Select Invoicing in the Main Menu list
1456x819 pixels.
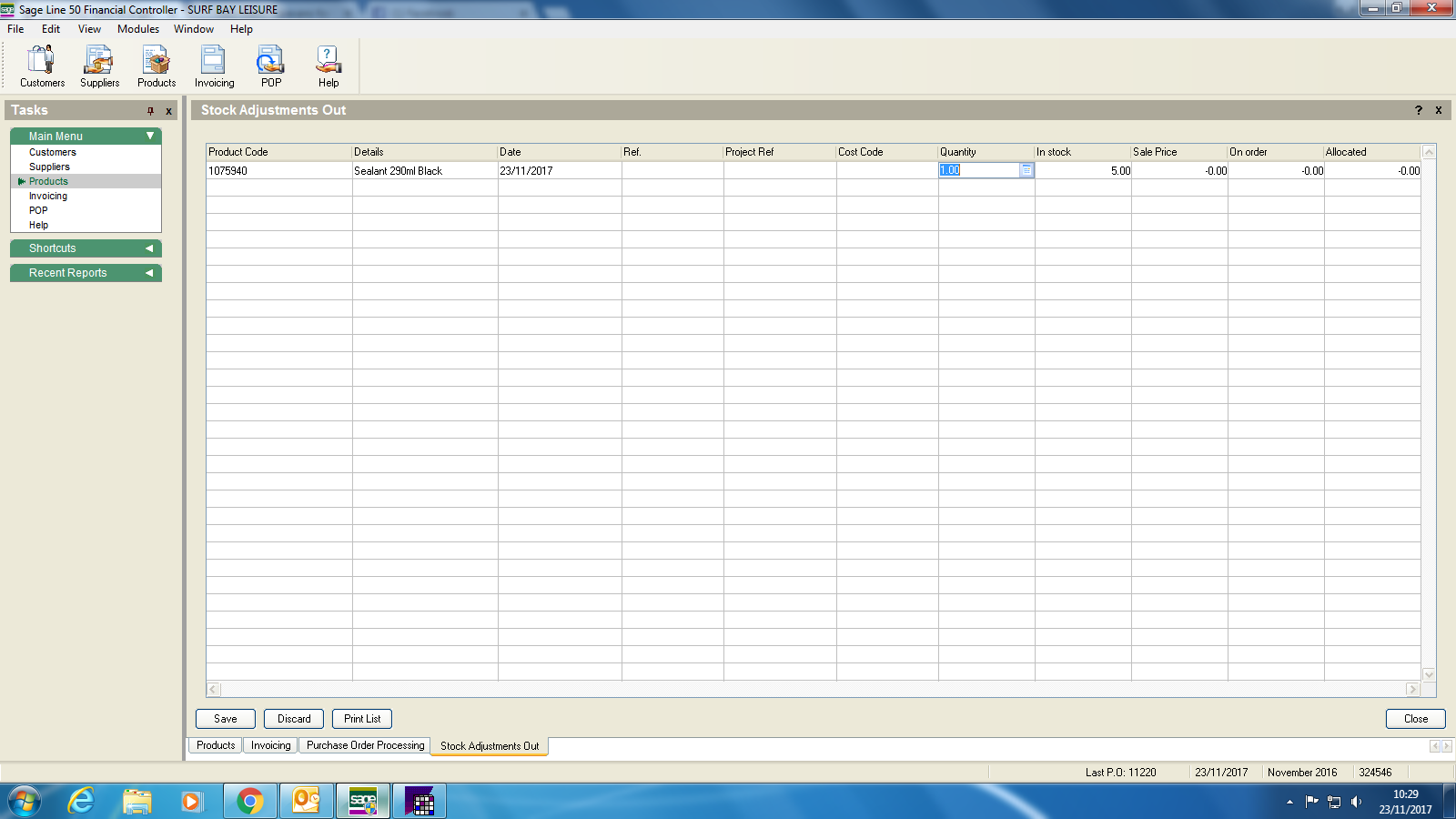pos(48,196)
